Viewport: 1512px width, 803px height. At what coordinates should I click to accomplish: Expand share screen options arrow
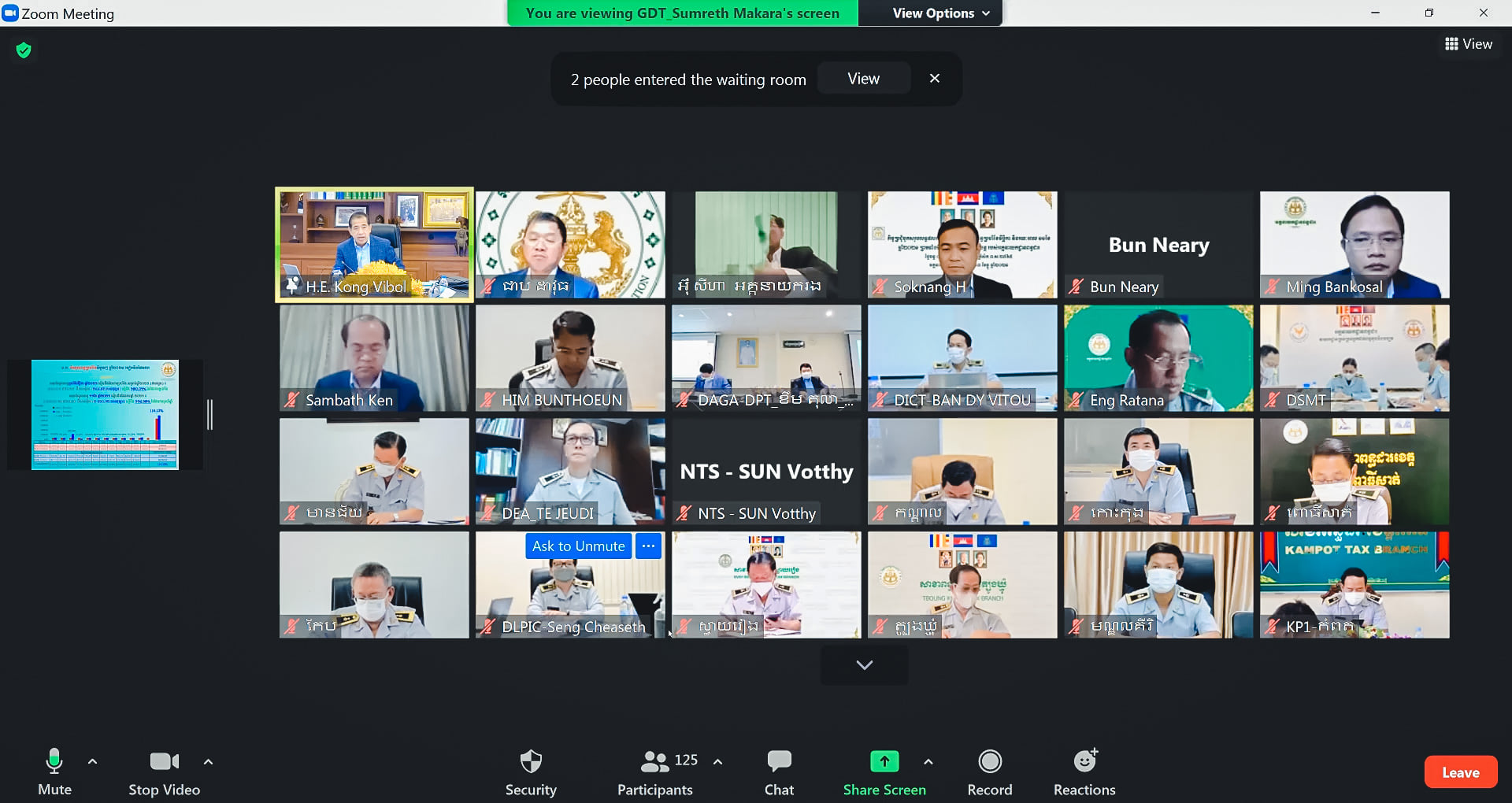click(x=928, y=761)
